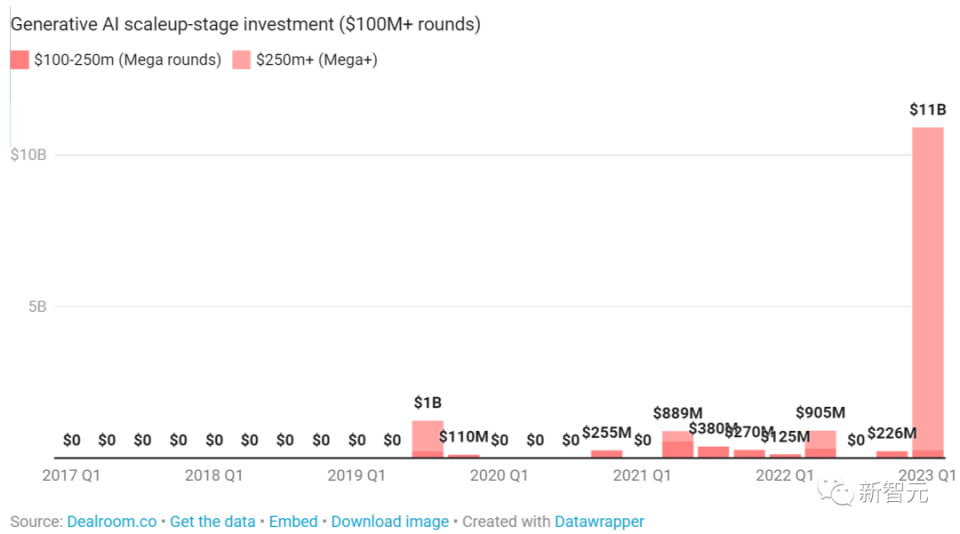Click the $250m+ Mega+ legend swatch
Screen dimensions: 960x534
click(241, 60)
